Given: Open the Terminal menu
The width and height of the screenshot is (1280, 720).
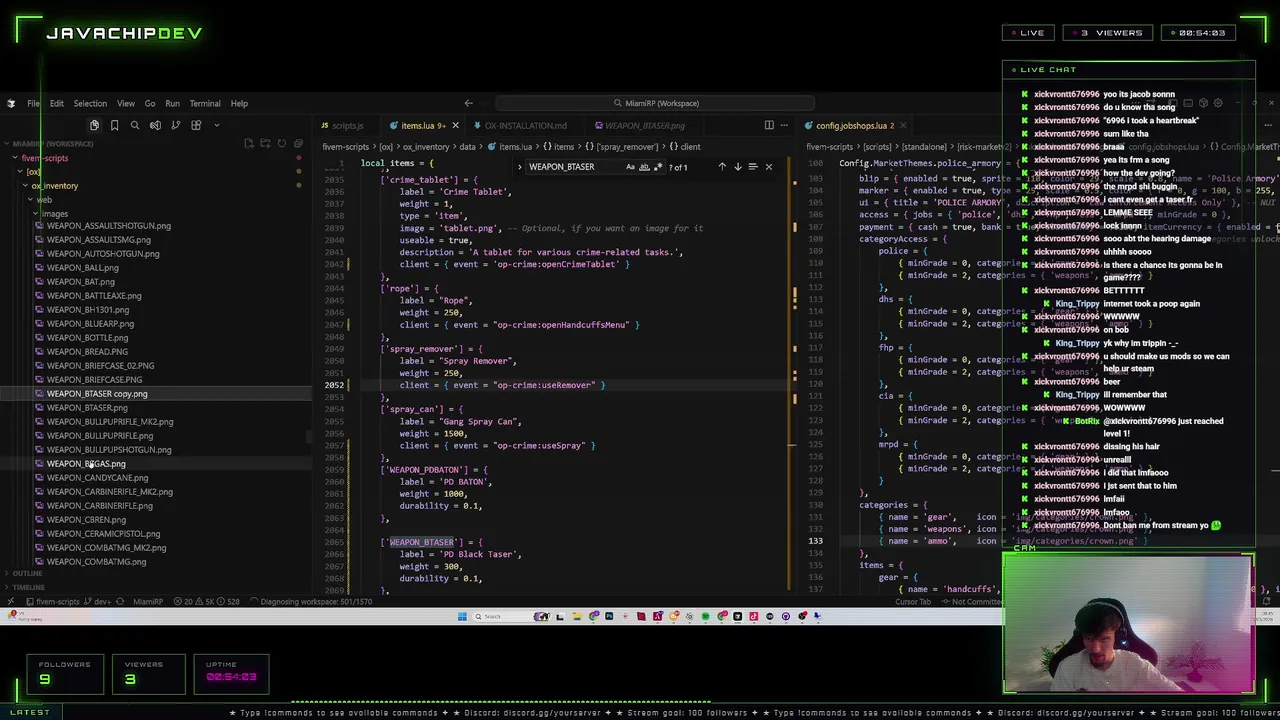Looking at the screenshot, I should click(x=205, y=103).
